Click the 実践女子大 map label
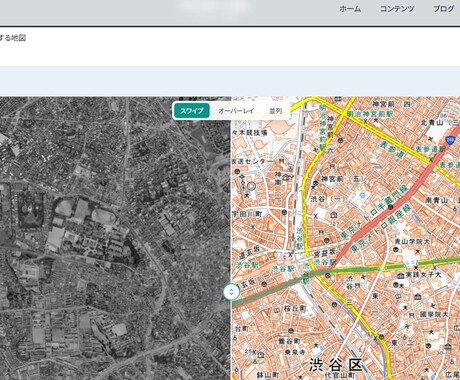 pyautogui.click(x=424, y=275)
